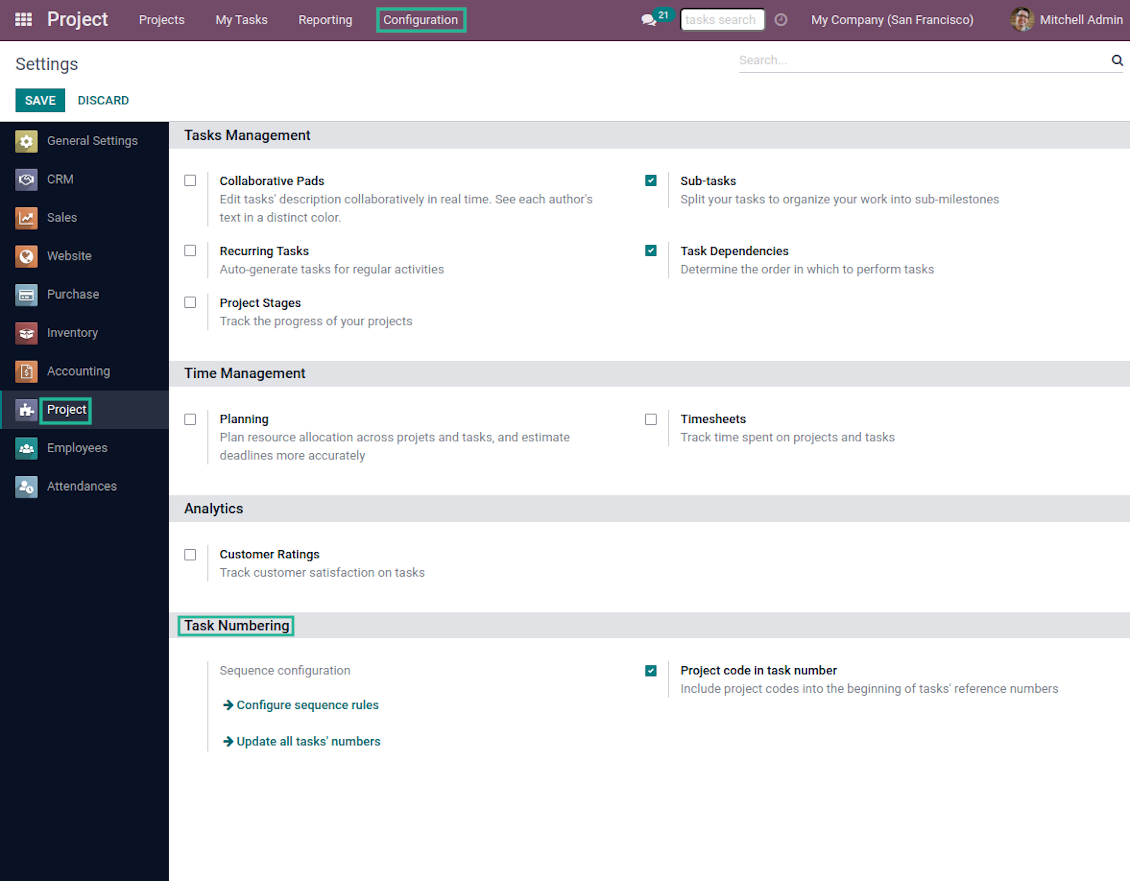Open the Projects menu
The image size is (1130, 881).
click(x=161, y=19)
